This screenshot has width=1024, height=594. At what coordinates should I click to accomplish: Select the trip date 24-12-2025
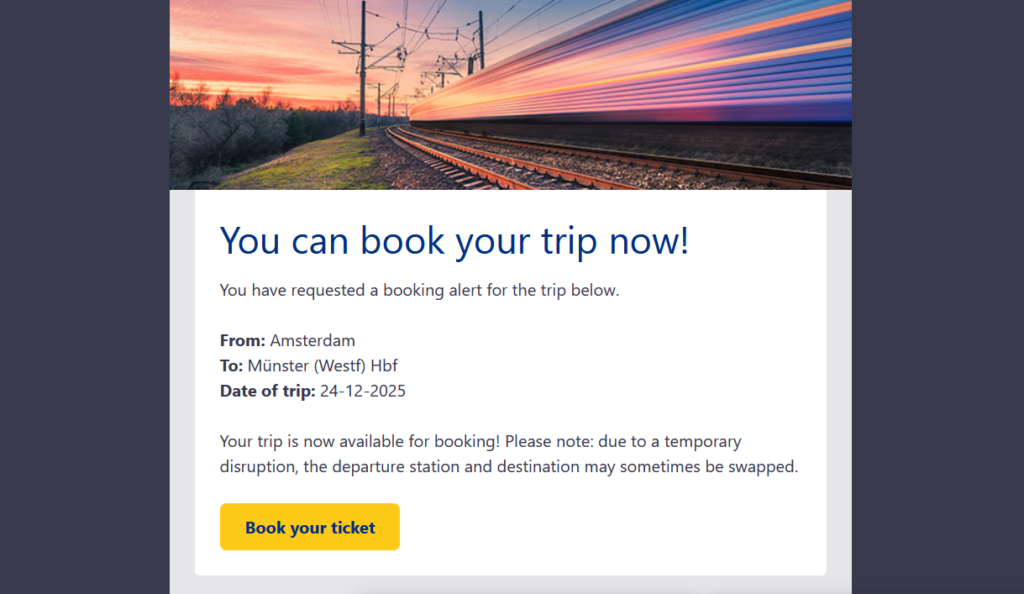tap(363, 391)
